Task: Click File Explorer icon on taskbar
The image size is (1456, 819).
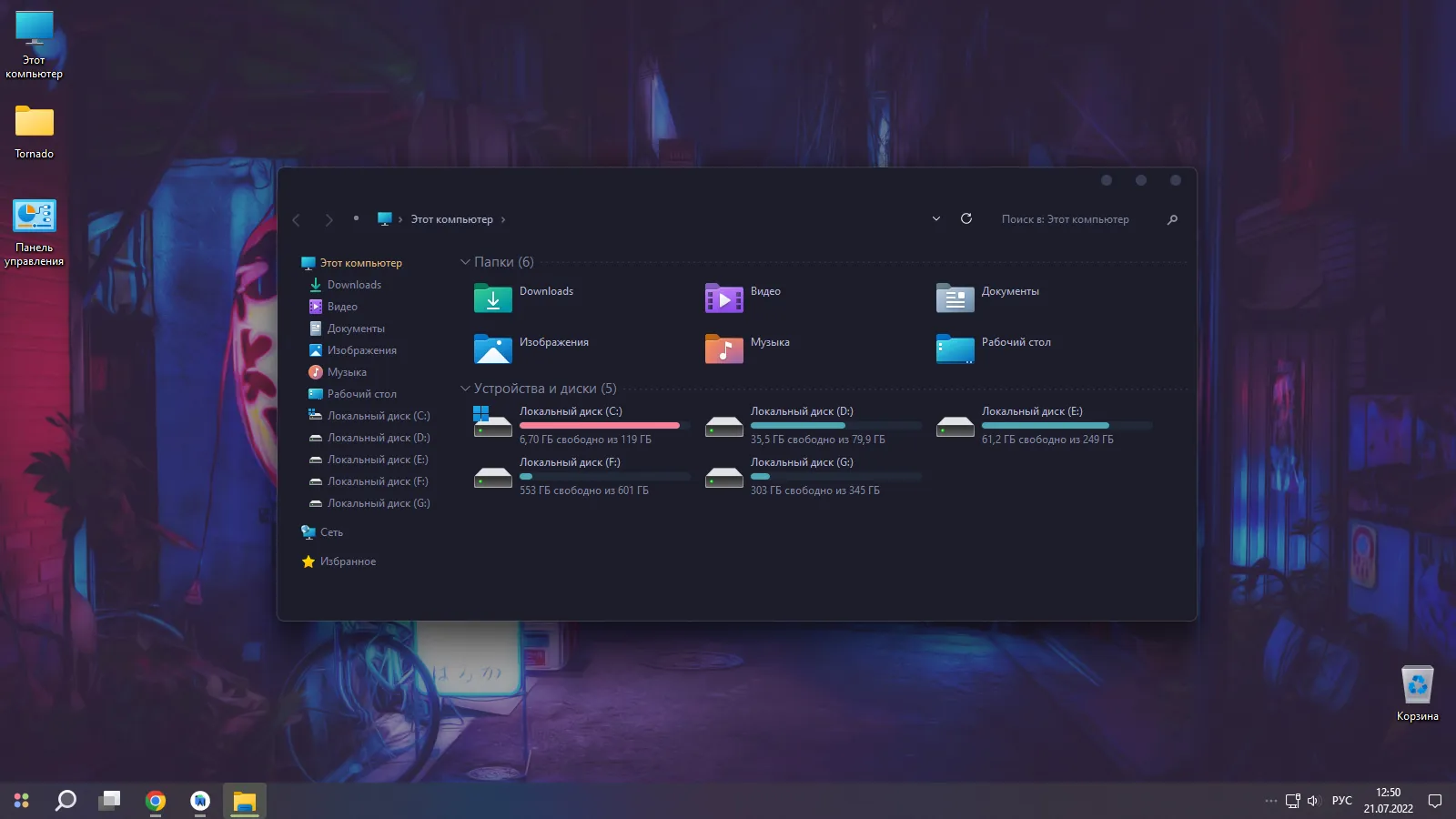Action: pyautogui.click(x=245, y=801)
